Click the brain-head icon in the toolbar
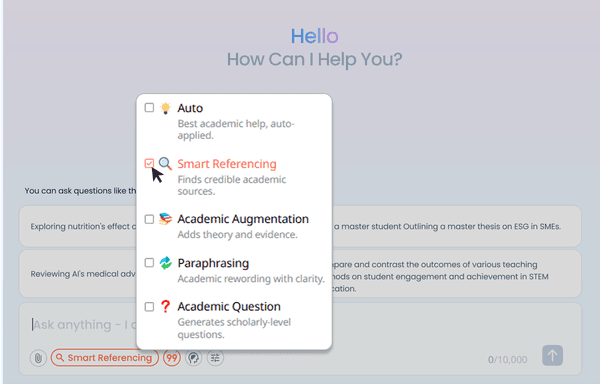Viewport: 600px width, 384px height. tap(194, 358)
